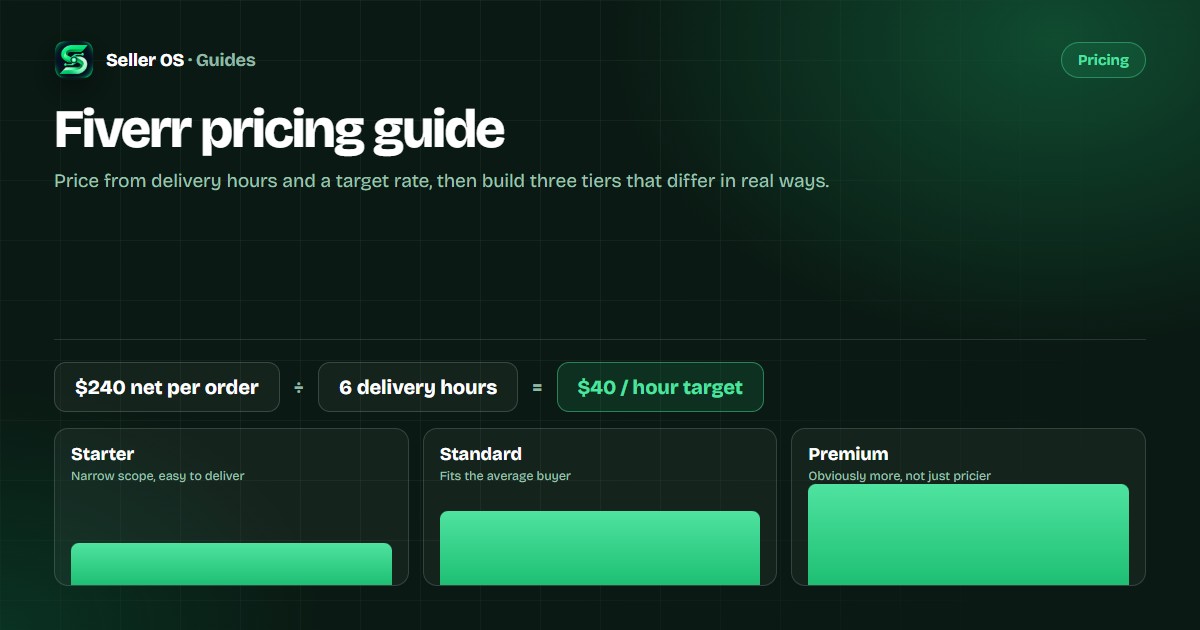
Task: Click the division symbol between chips
Action: (x=299, y=387)
